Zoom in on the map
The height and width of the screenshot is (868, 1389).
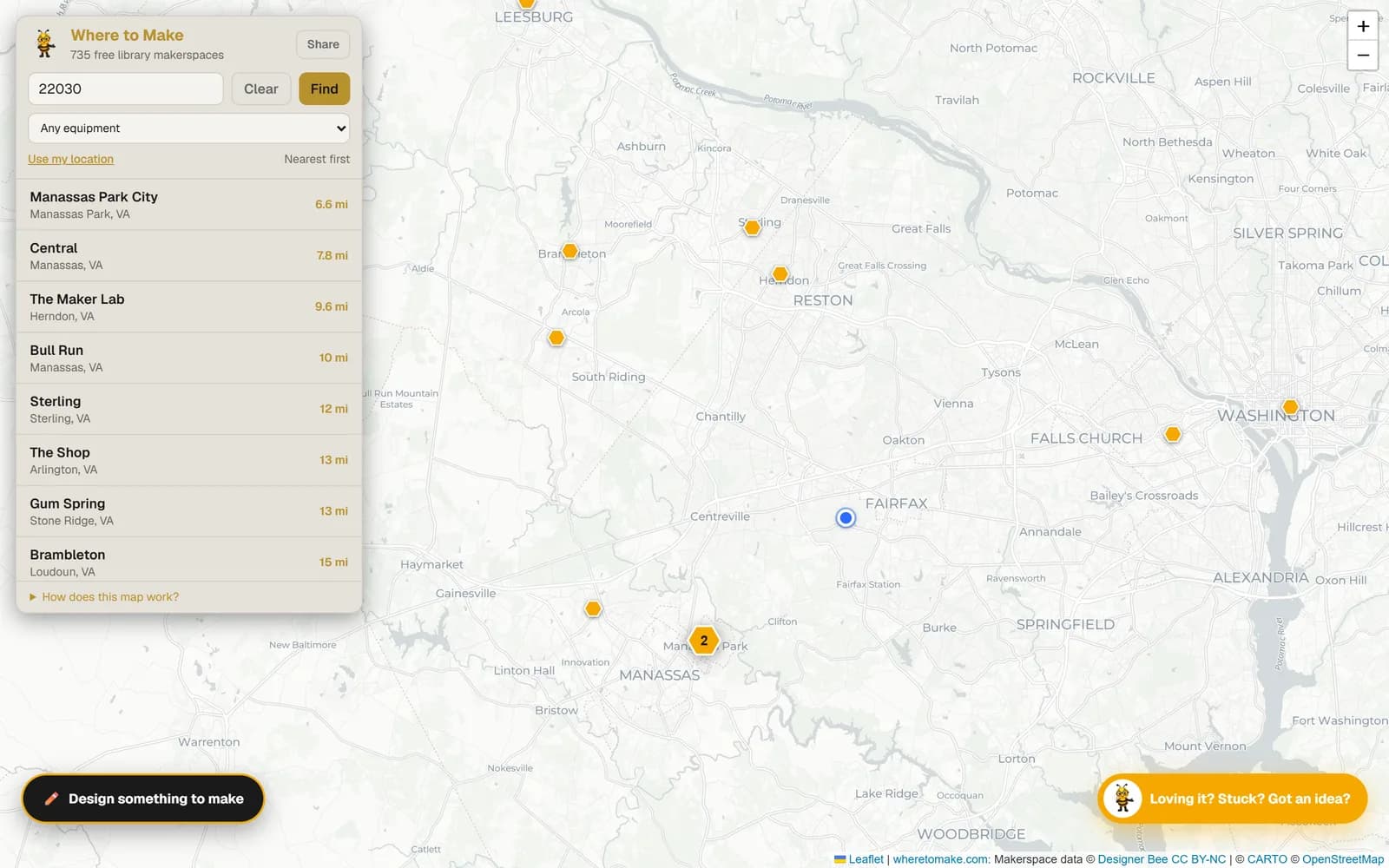tap(1363, 26)
